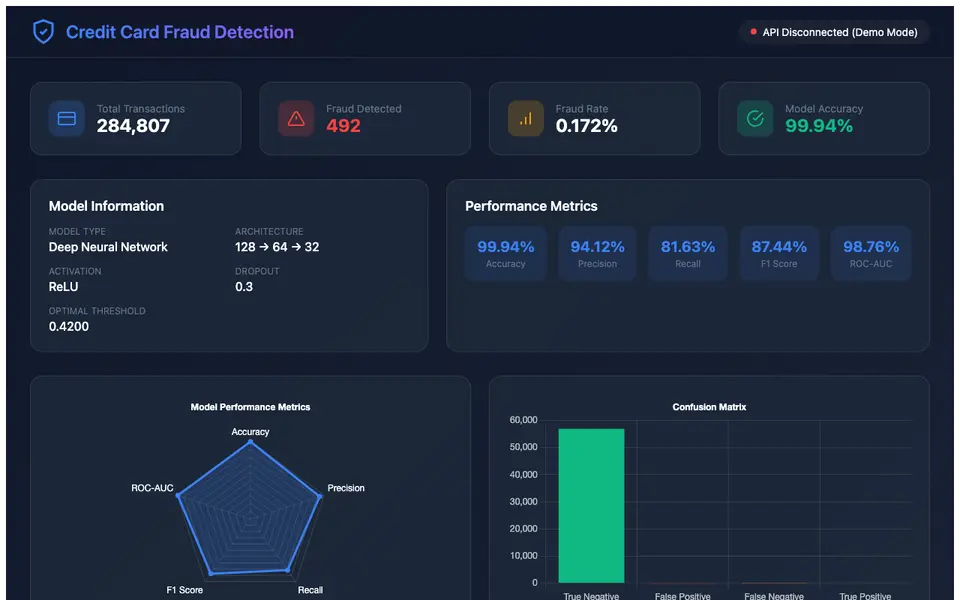Image resolution: width=960 pixels, height=600 pixels.
Task: Click the Recall point on radar chart
Action: coord(288,570)
